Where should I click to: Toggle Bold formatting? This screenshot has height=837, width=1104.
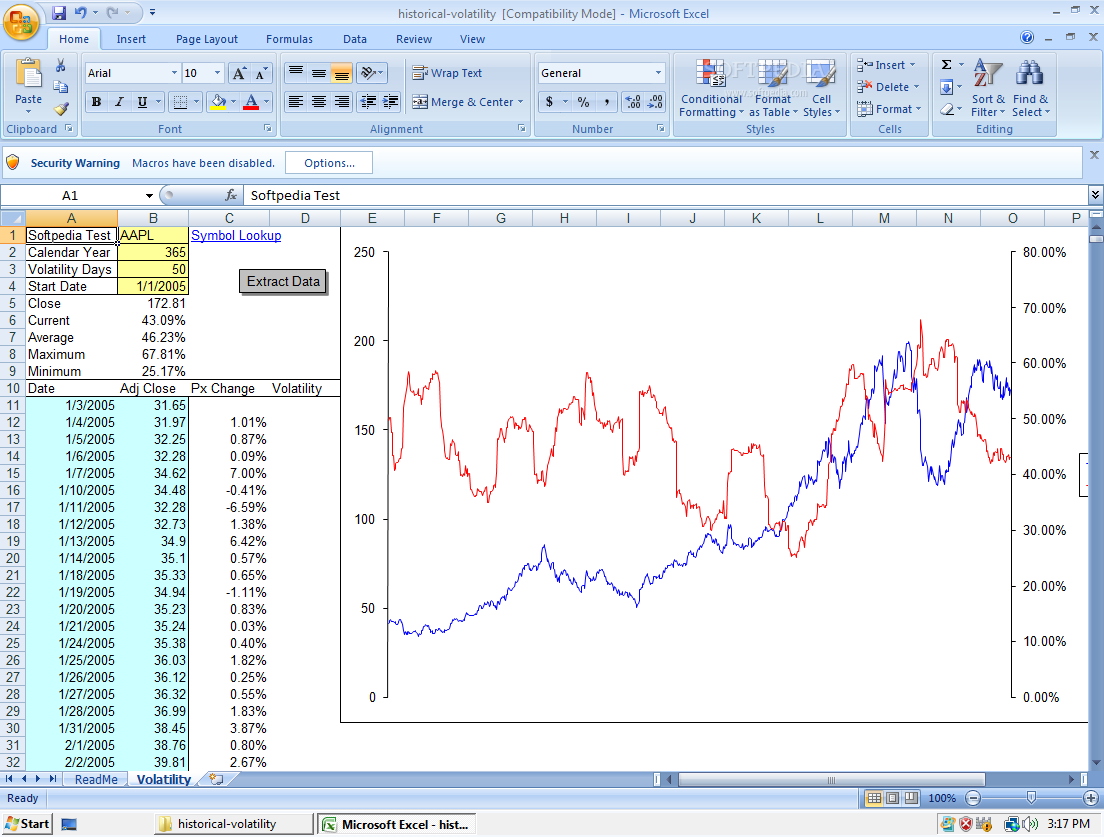96,102
